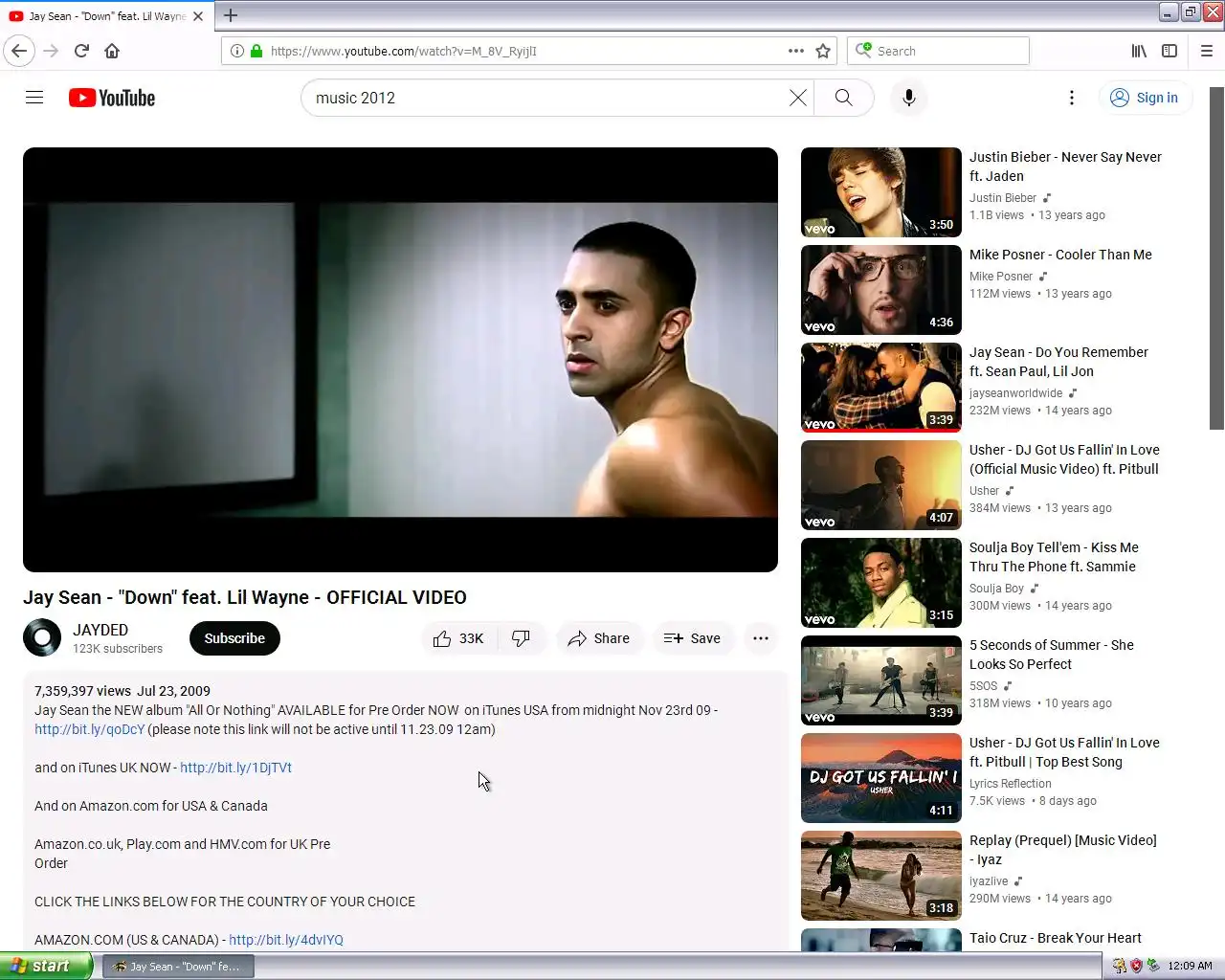The image size is (1225, 980).
Task: Open Usher DJ Got Us Fallin' Official thumbnail
Action: (x=881, y=485)
